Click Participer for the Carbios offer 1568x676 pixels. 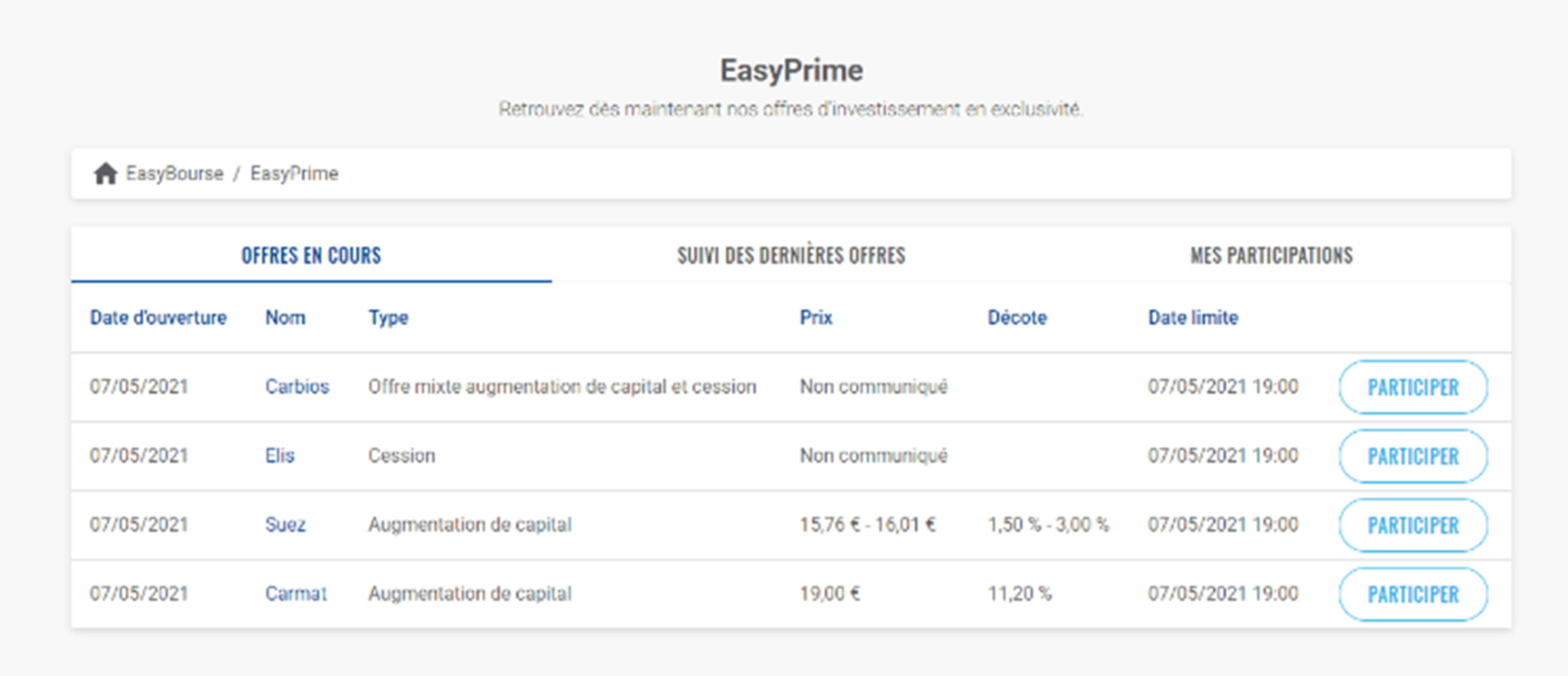1413,388
